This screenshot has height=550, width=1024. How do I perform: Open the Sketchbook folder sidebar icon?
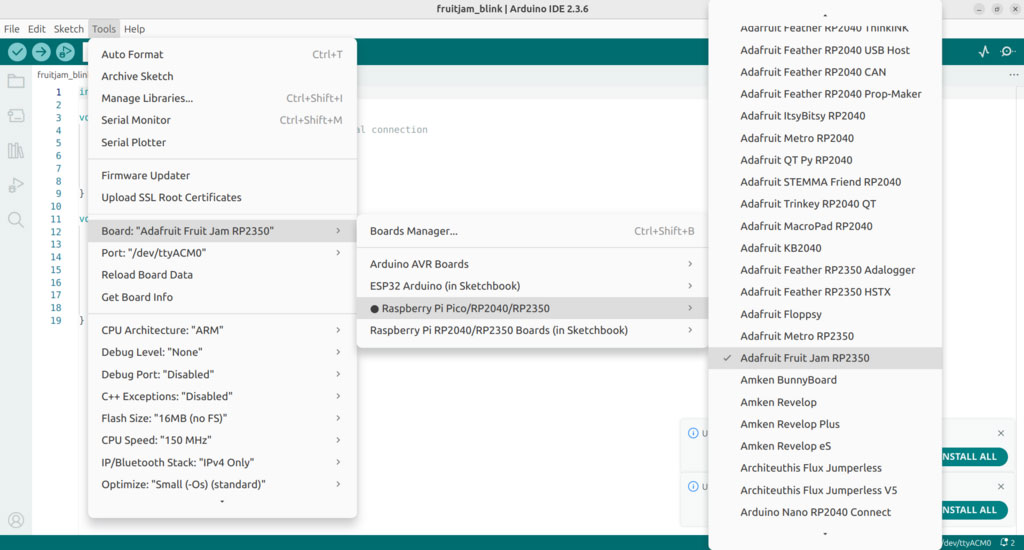[x=16, y=82]
